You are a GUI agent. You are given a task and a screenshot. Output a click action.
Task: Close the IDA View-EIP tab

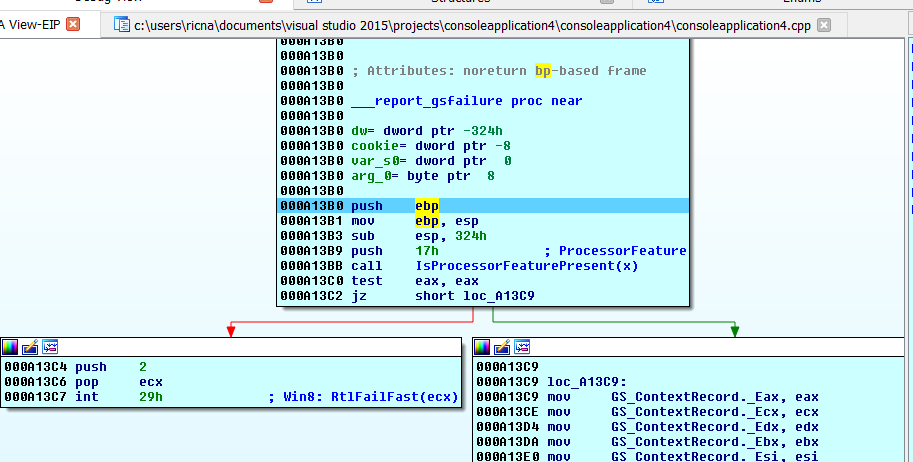click(72, 25)
